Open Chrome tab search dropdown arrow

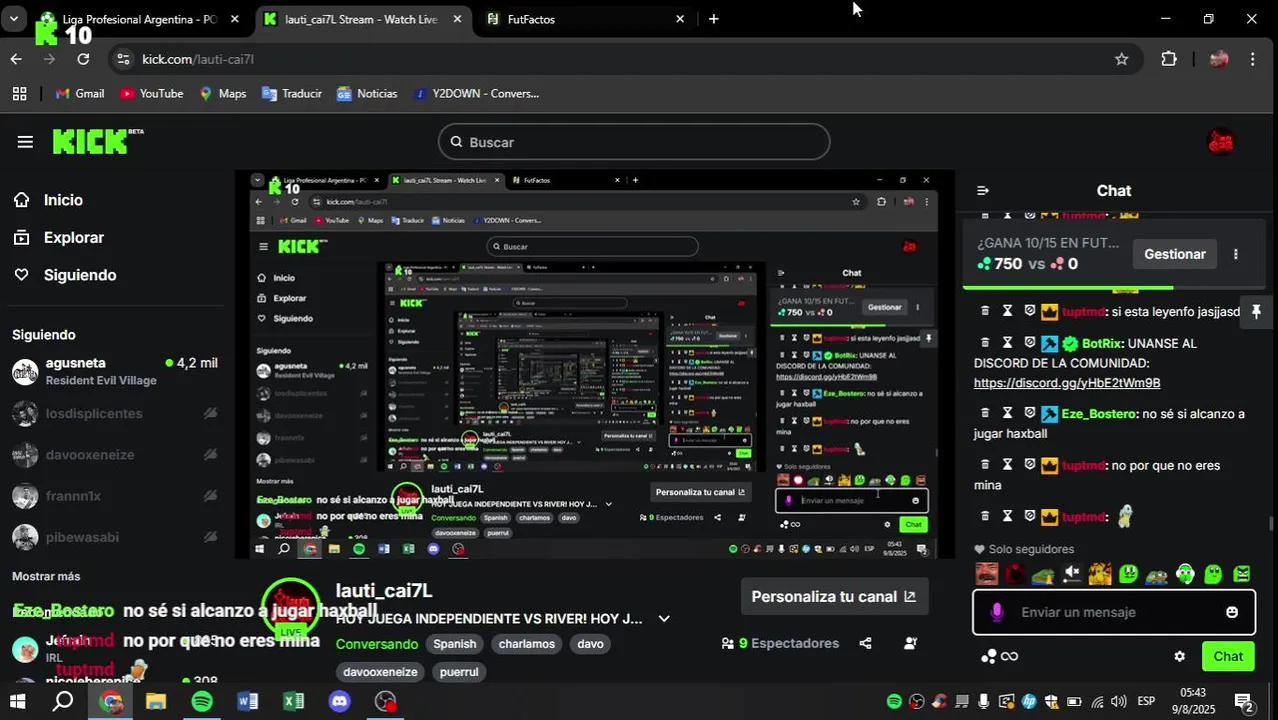[x=14, y=19]
